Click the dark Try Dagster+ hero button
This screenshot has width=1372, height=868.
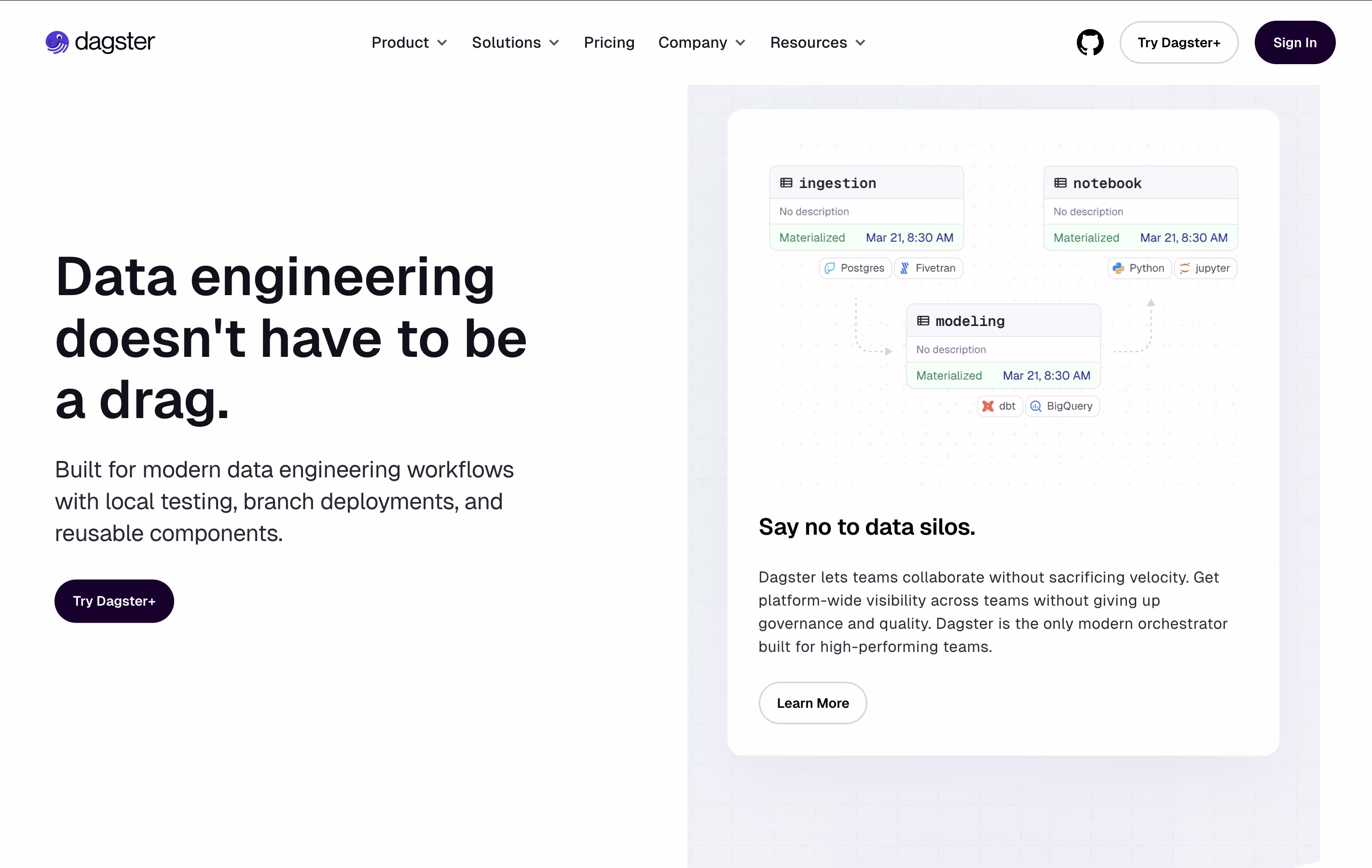(x=114, y=600)
